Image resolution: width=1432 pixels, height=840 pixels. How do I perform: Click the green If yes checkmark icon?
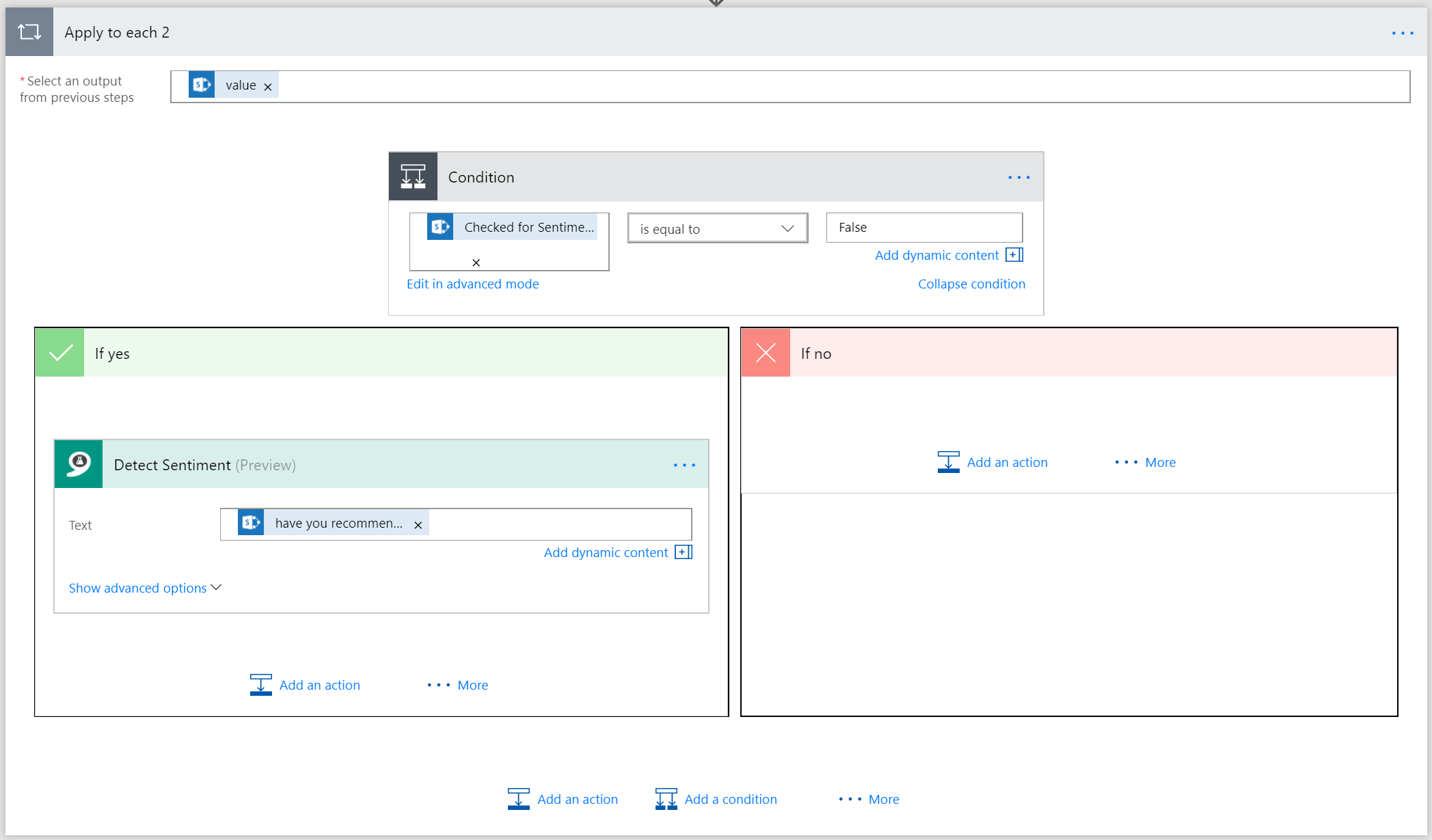pyautogui.click(x=60, y=353)
